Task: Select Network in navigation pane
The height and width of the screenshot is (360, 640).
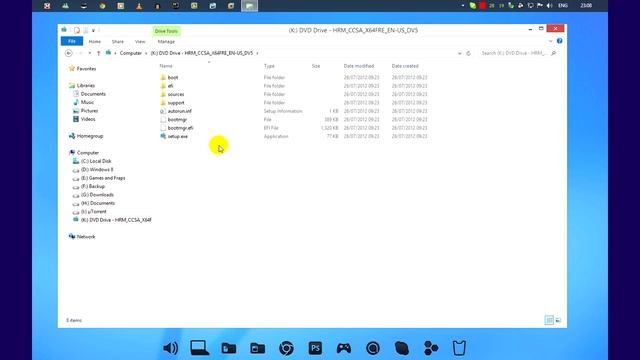Action: point(82,237)
